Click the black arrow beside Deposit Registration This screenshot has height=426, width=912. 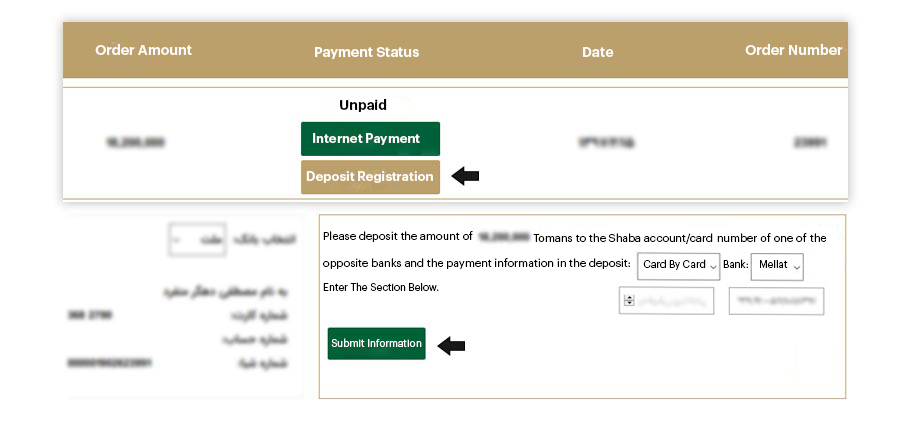465,176
